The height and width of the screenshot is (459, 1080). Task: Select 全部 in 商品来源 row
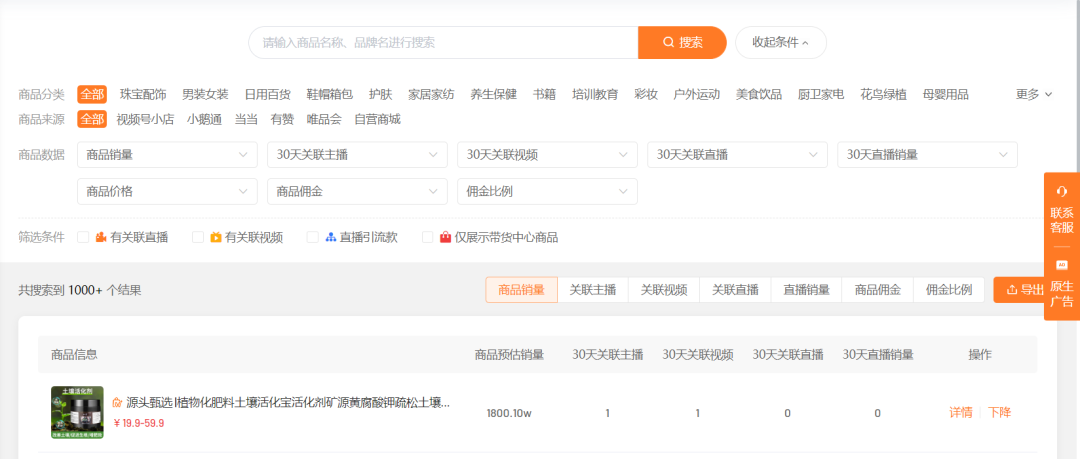pos(92,119)
